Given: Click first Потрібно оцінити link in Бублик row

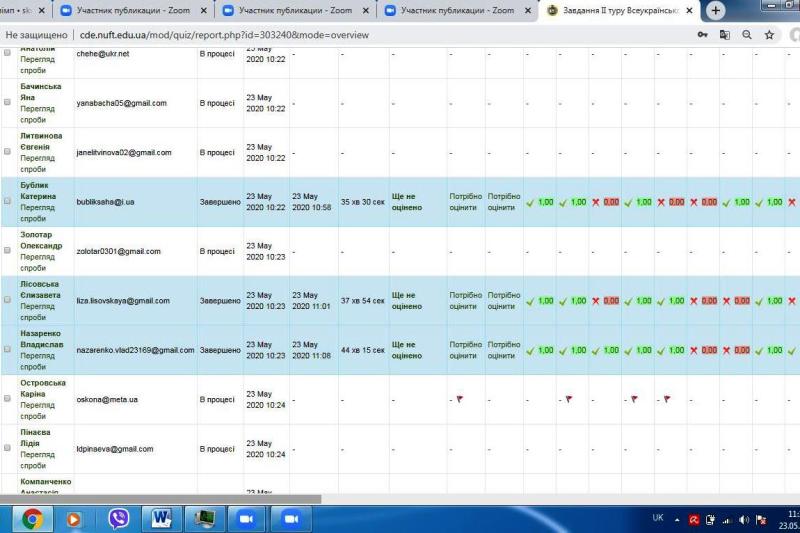Looking at the screenshot, I should tap(465, 202).
